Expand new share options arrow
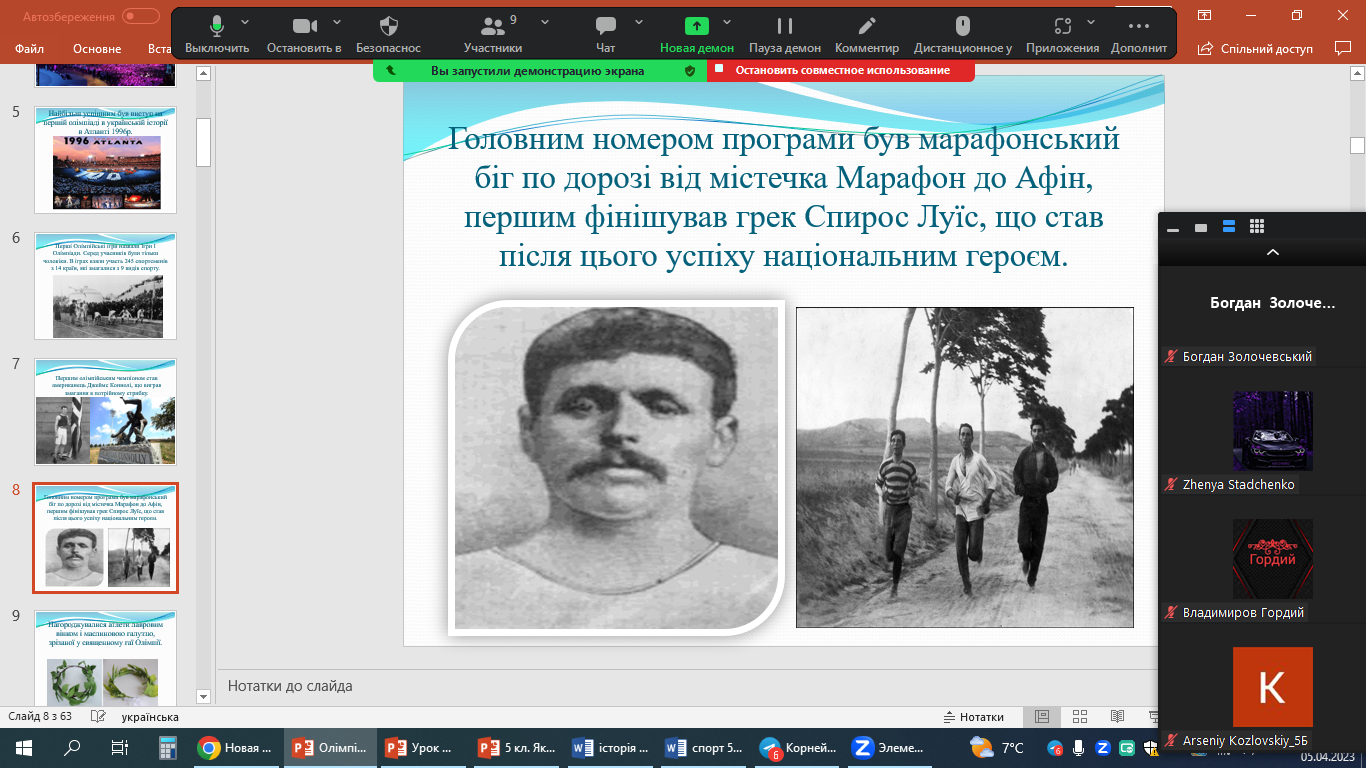 [x=727, y=21]
